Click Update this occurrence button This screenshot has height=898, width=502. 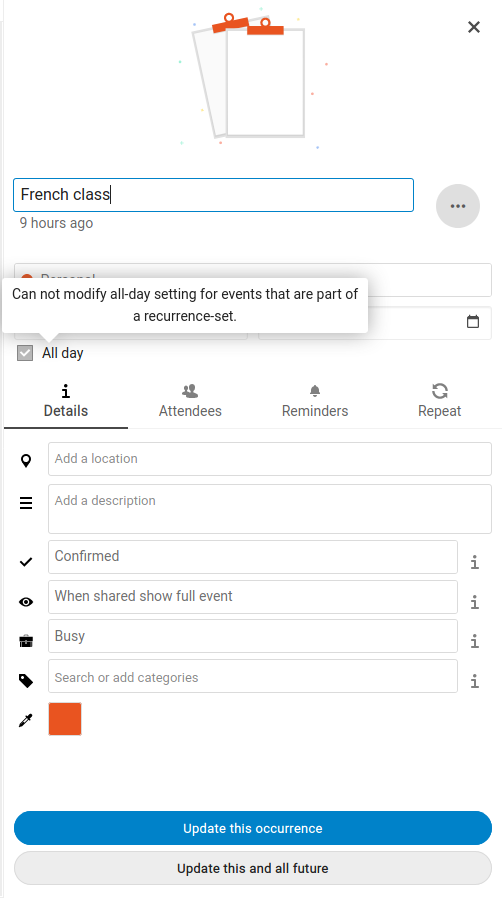[x=252, y=828]
